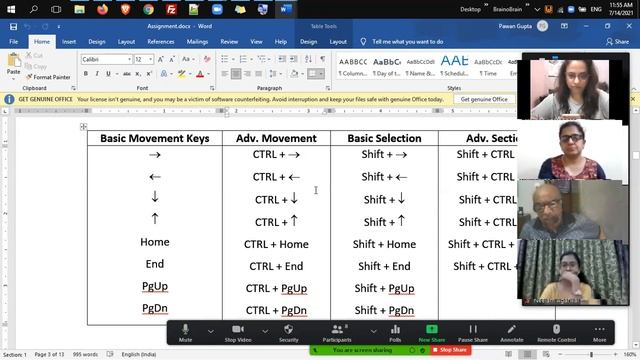Insert a bulleted list

(x=224, y=60)
